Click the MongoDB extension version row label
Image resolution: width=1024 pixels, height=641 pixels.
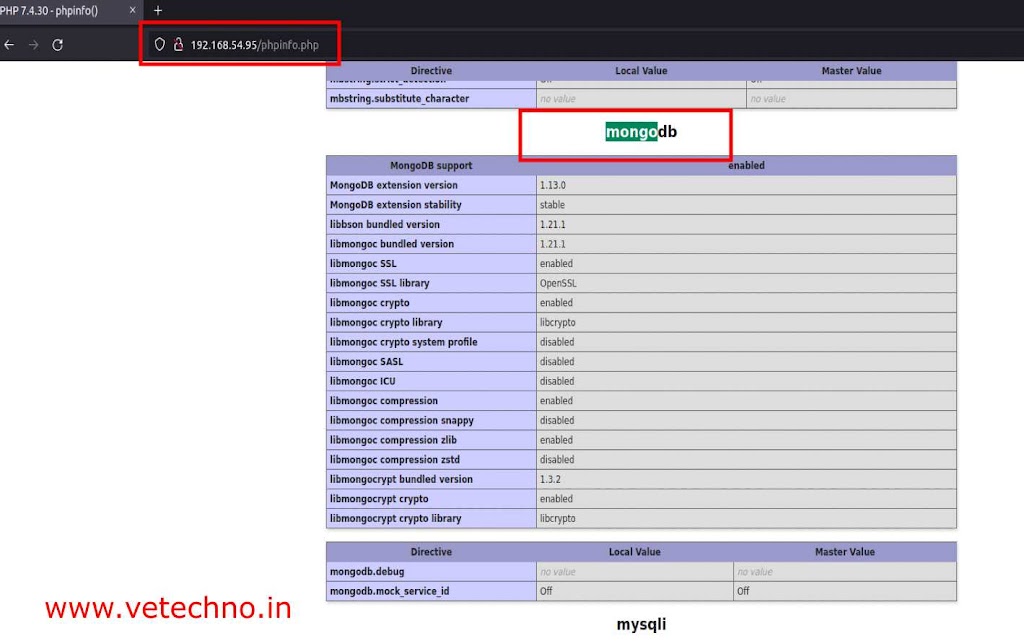393,185
